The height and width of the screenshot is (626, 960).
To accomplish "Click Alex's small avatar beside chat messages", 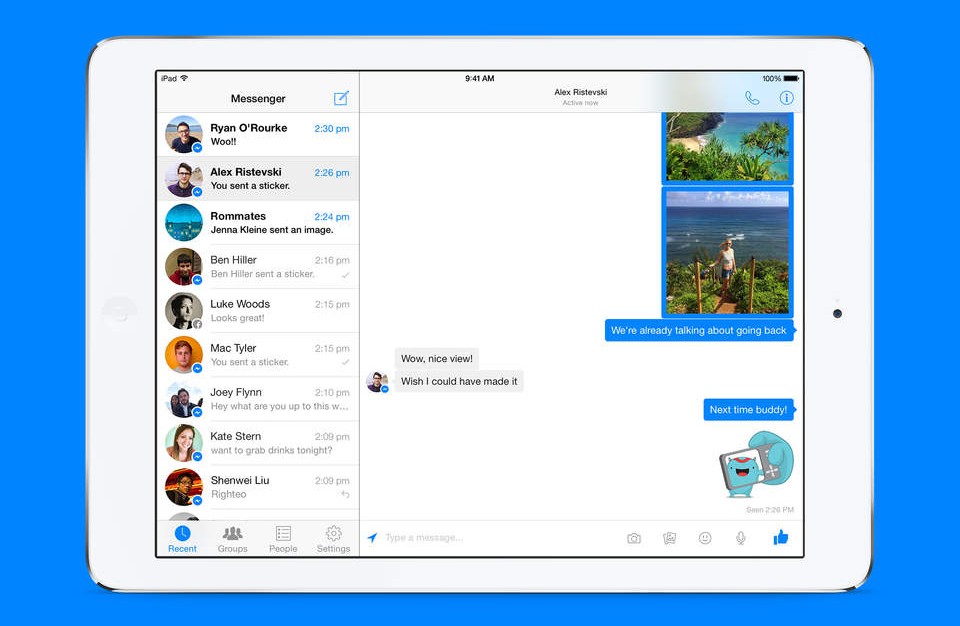I will [x=377, y=382].
